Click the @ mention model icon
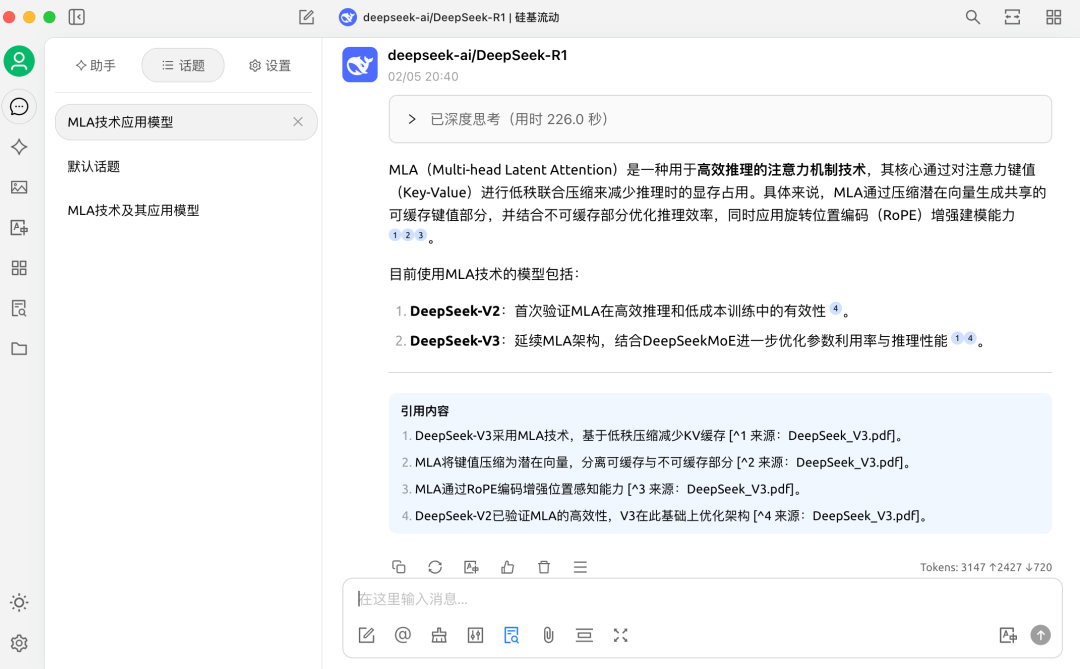 [x=403, y=635]
